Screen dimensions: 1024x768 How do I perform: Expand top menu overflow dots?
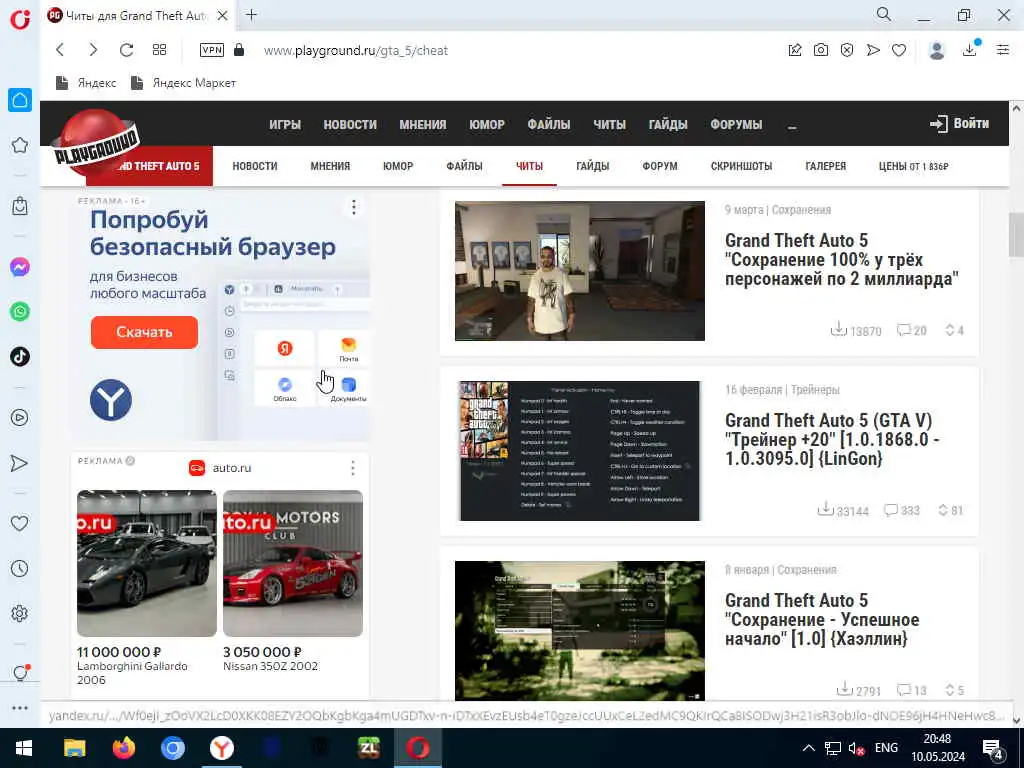click(x=792, y=125)
